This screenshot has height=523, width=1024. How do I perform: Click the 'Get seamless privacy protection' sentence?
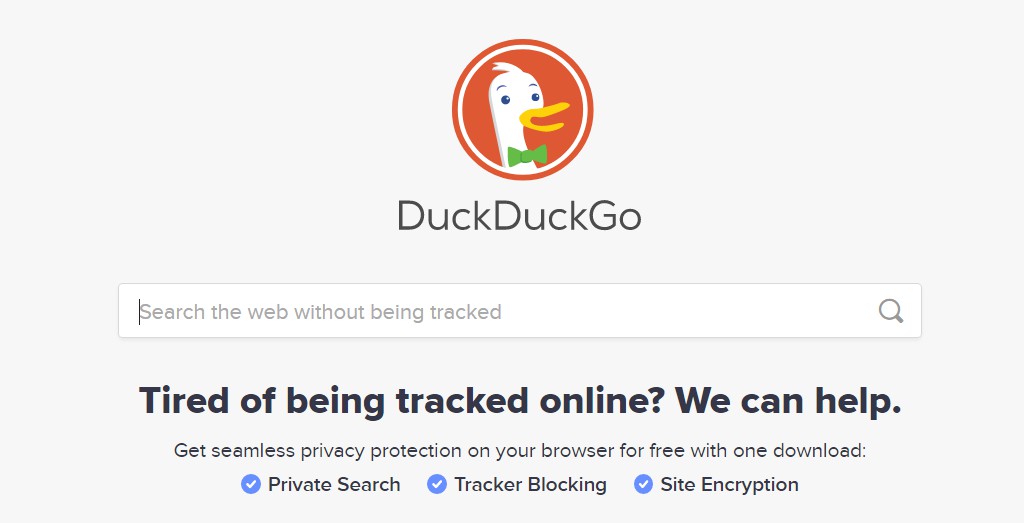pyautogui.click(x=520, y=451)
